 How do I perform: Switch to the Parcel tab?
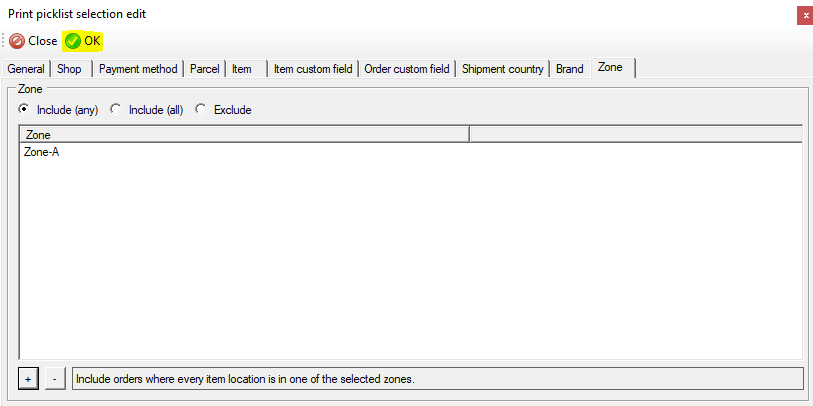pyautogui.click(x=204, y=69)
